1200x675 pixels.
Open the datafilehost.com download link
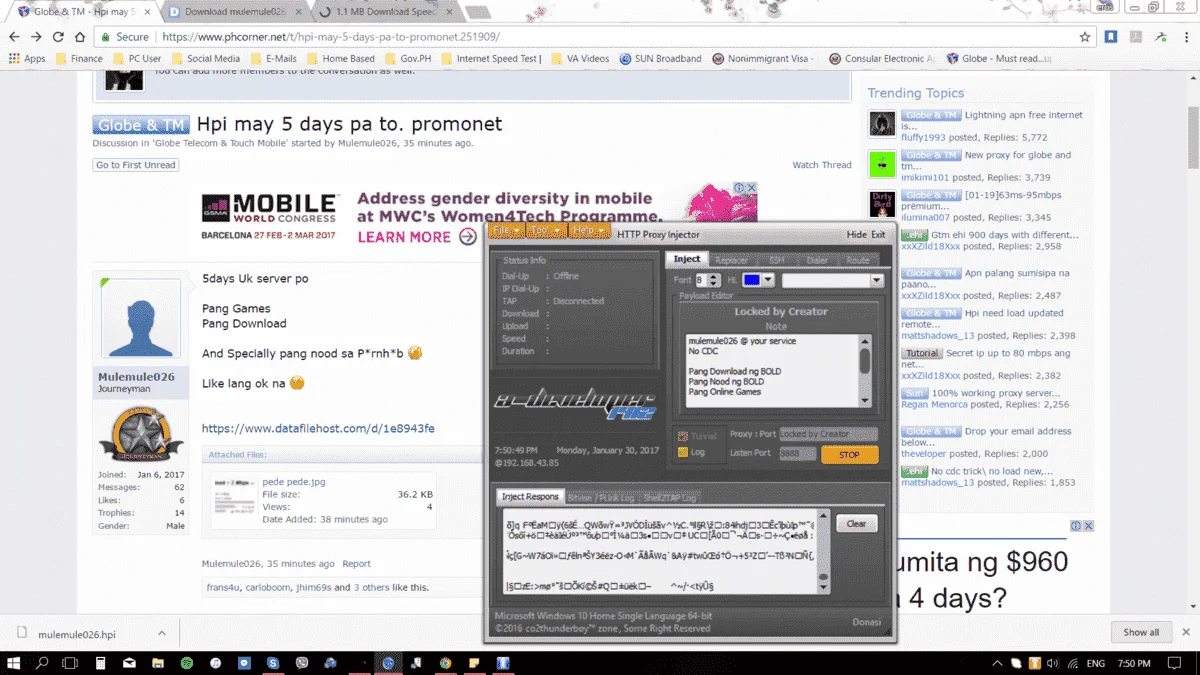tap(318, 428)
